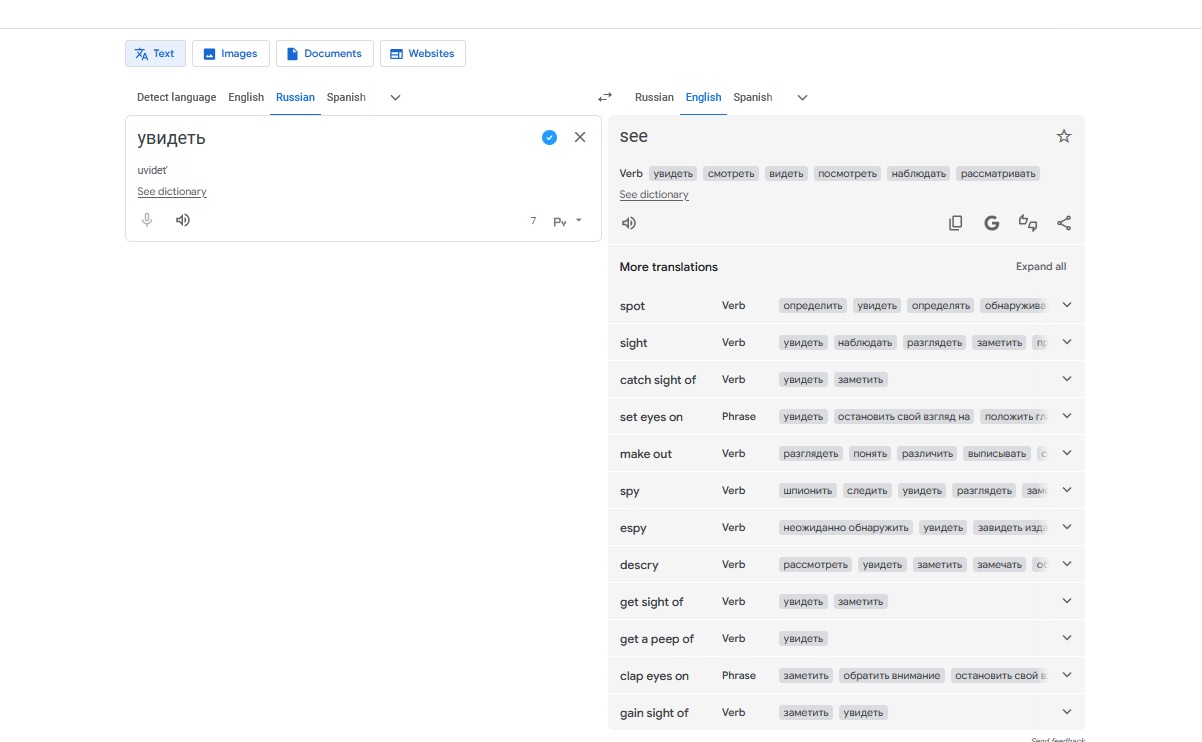Select English as source language

pyautogui.click(x=246, y=97)
